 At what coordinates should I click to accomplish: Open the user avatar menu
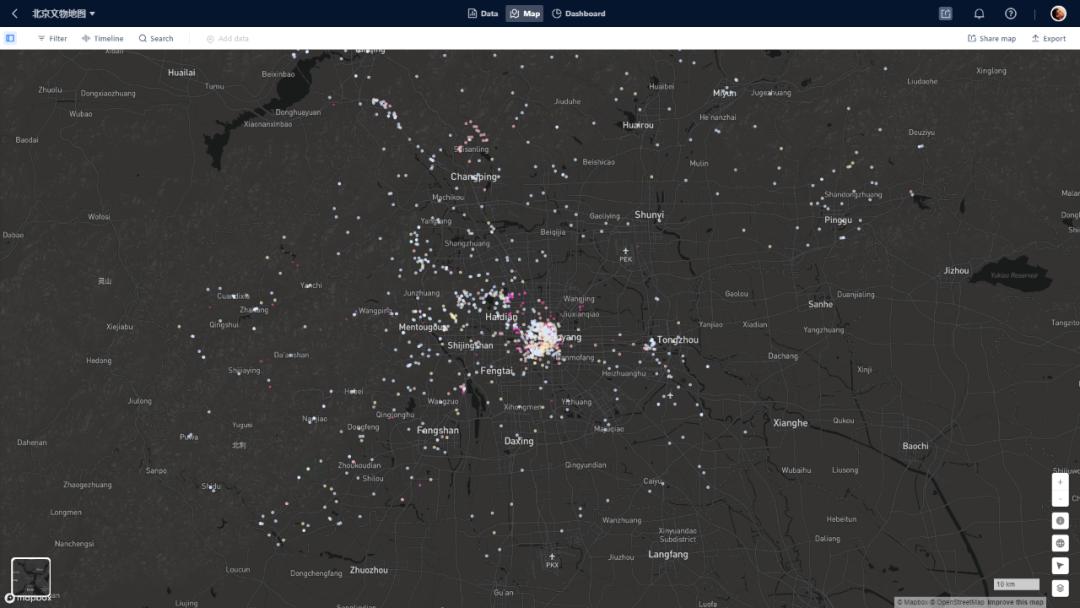[x=1058, y=13]
